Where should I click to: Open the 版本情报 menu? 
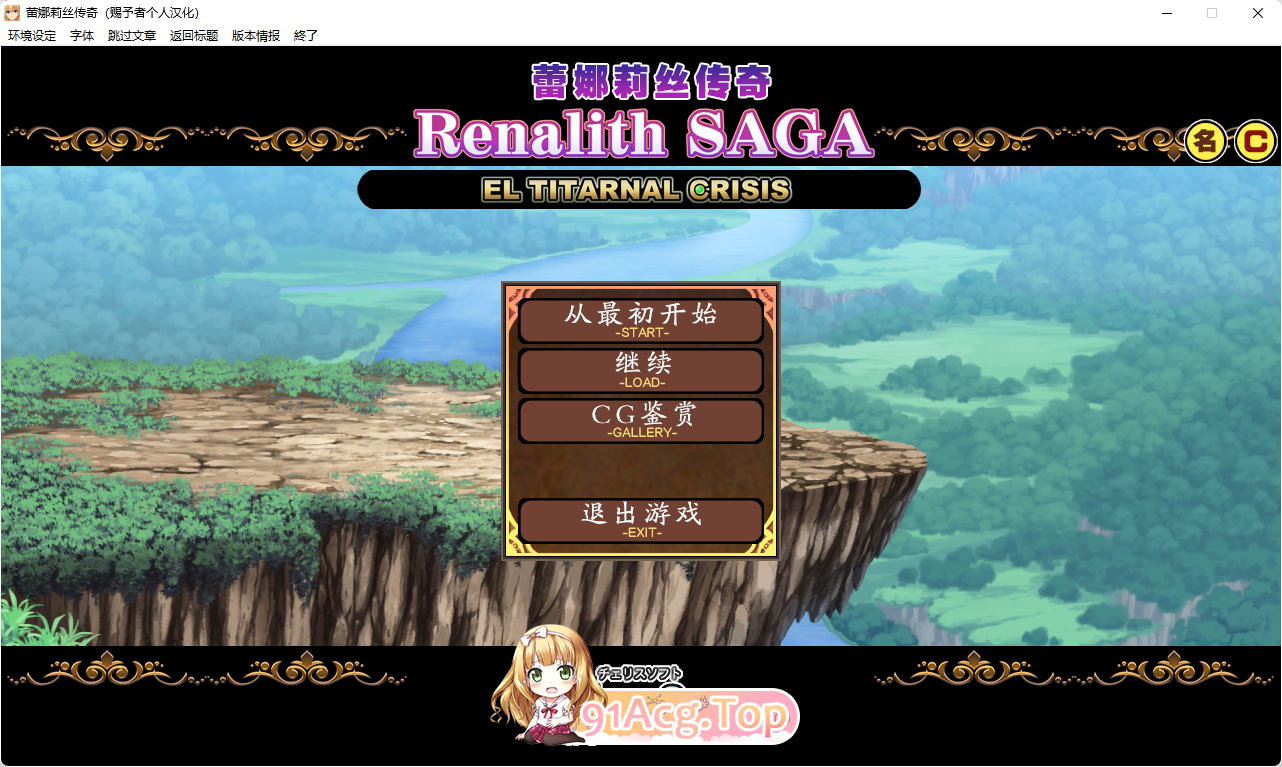tap(256, 35)
